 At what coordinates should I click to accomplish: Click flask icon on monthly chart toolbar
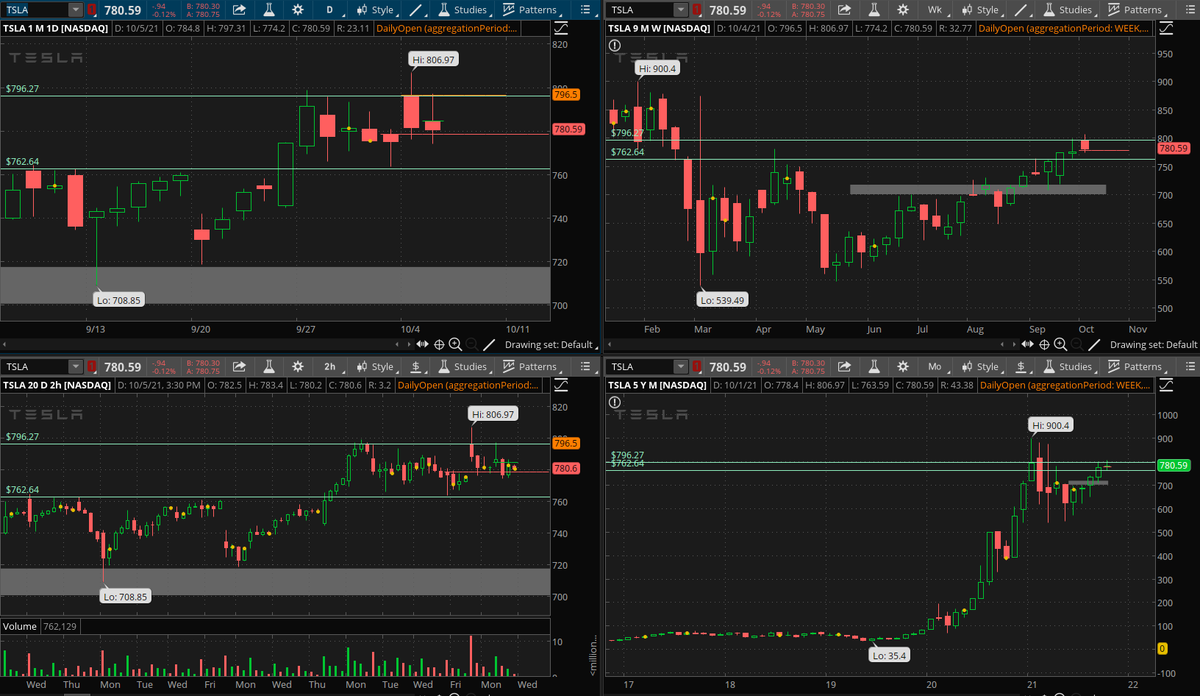(873, 367)
